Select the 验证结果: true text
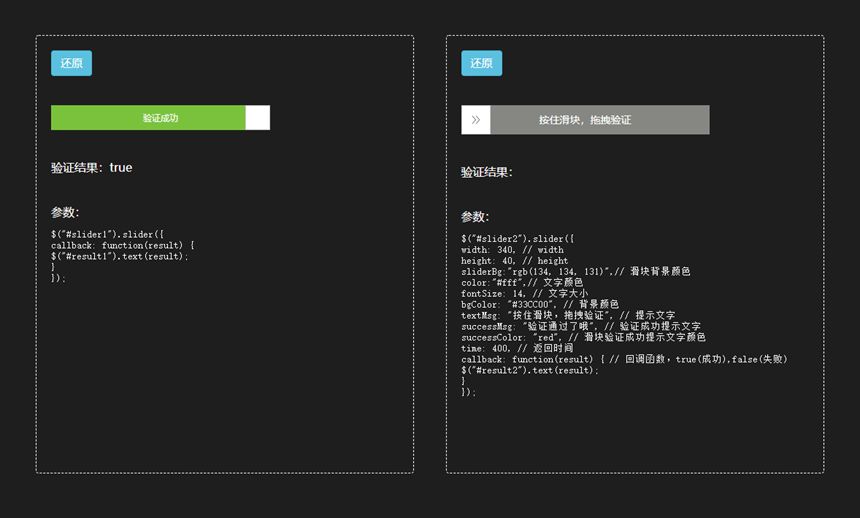 (x=92, y=168)
